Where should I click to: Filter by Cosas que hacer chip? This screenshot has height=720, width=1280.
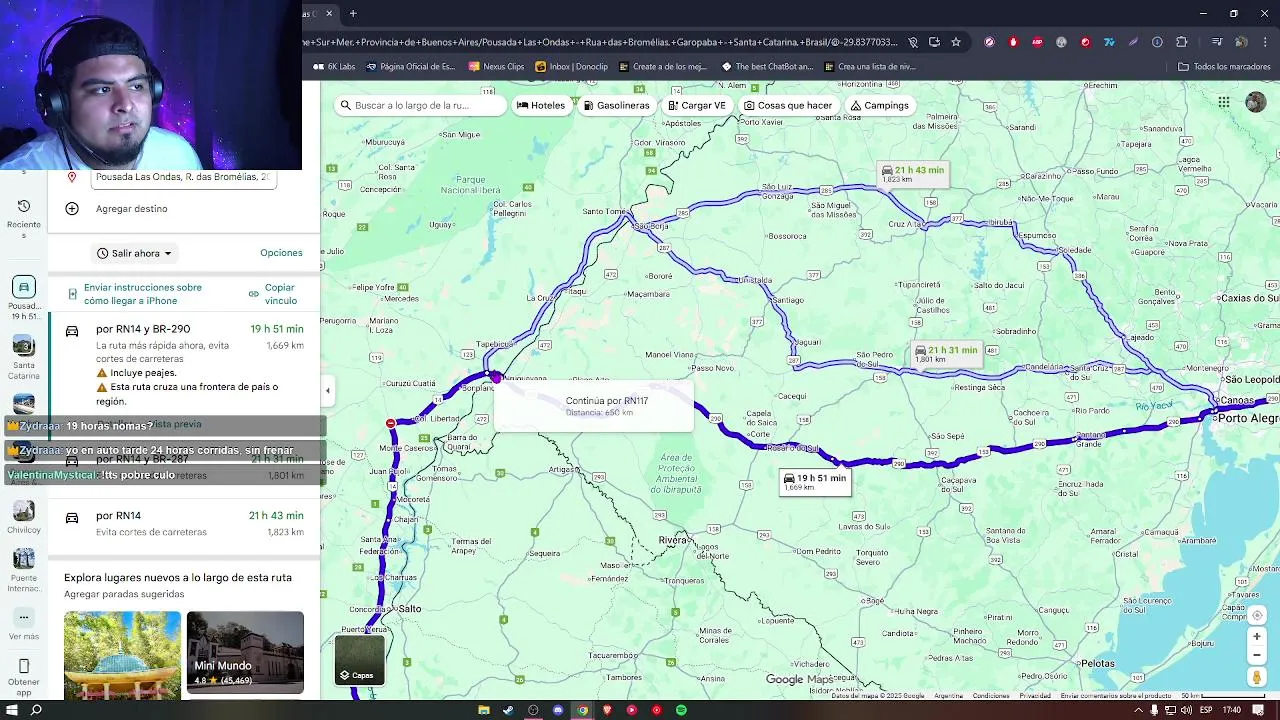pos(788,105)
